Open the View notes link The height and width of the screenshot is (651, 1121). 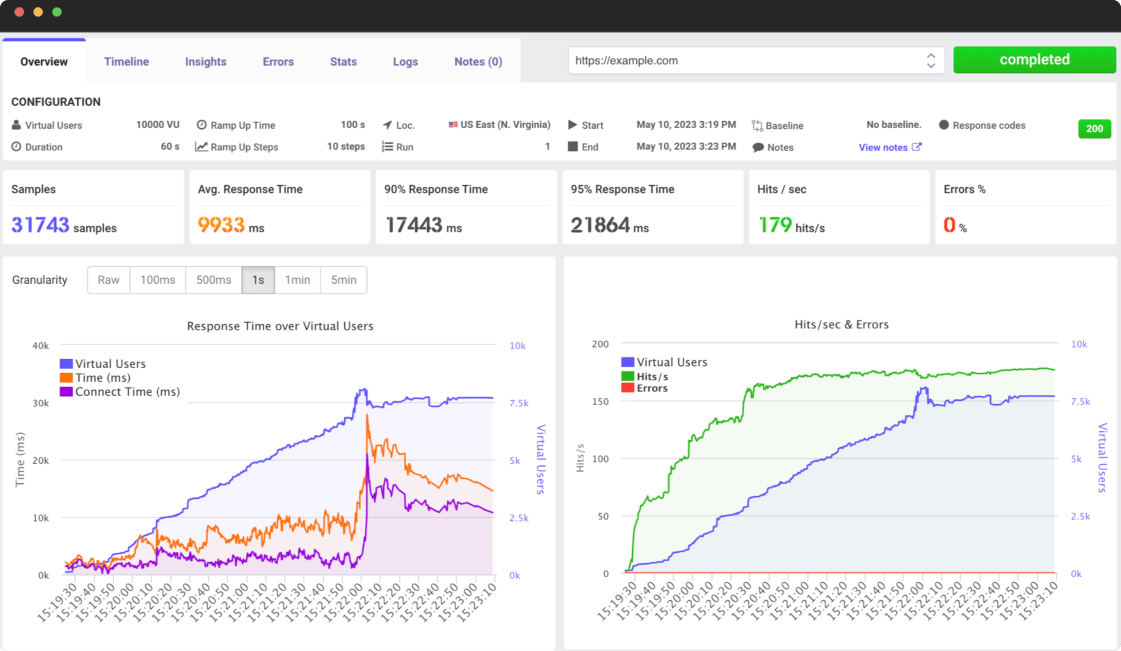coord(883,147)
